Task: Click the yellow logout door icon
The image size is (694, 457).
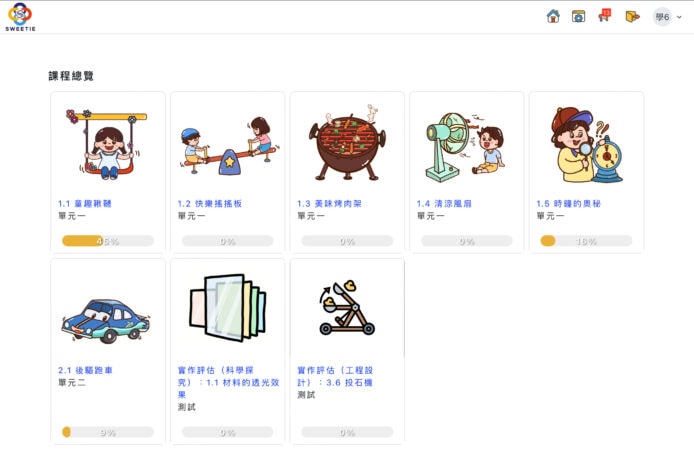Action: tap(632, 16)
